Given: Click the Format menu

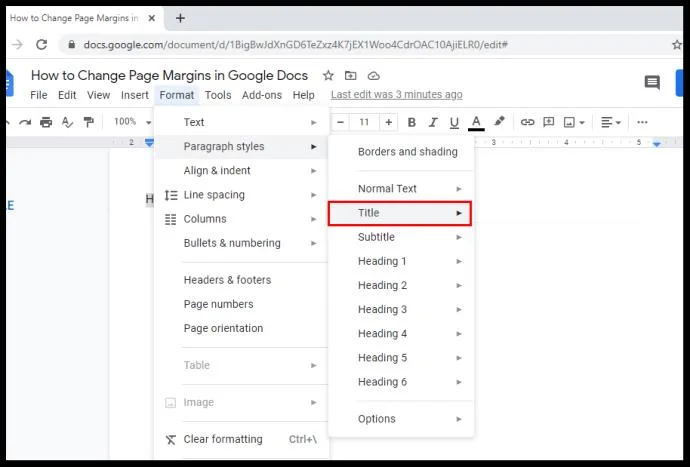Looking at the screenshot, I should pyautogui.click(x=176, y=95).
